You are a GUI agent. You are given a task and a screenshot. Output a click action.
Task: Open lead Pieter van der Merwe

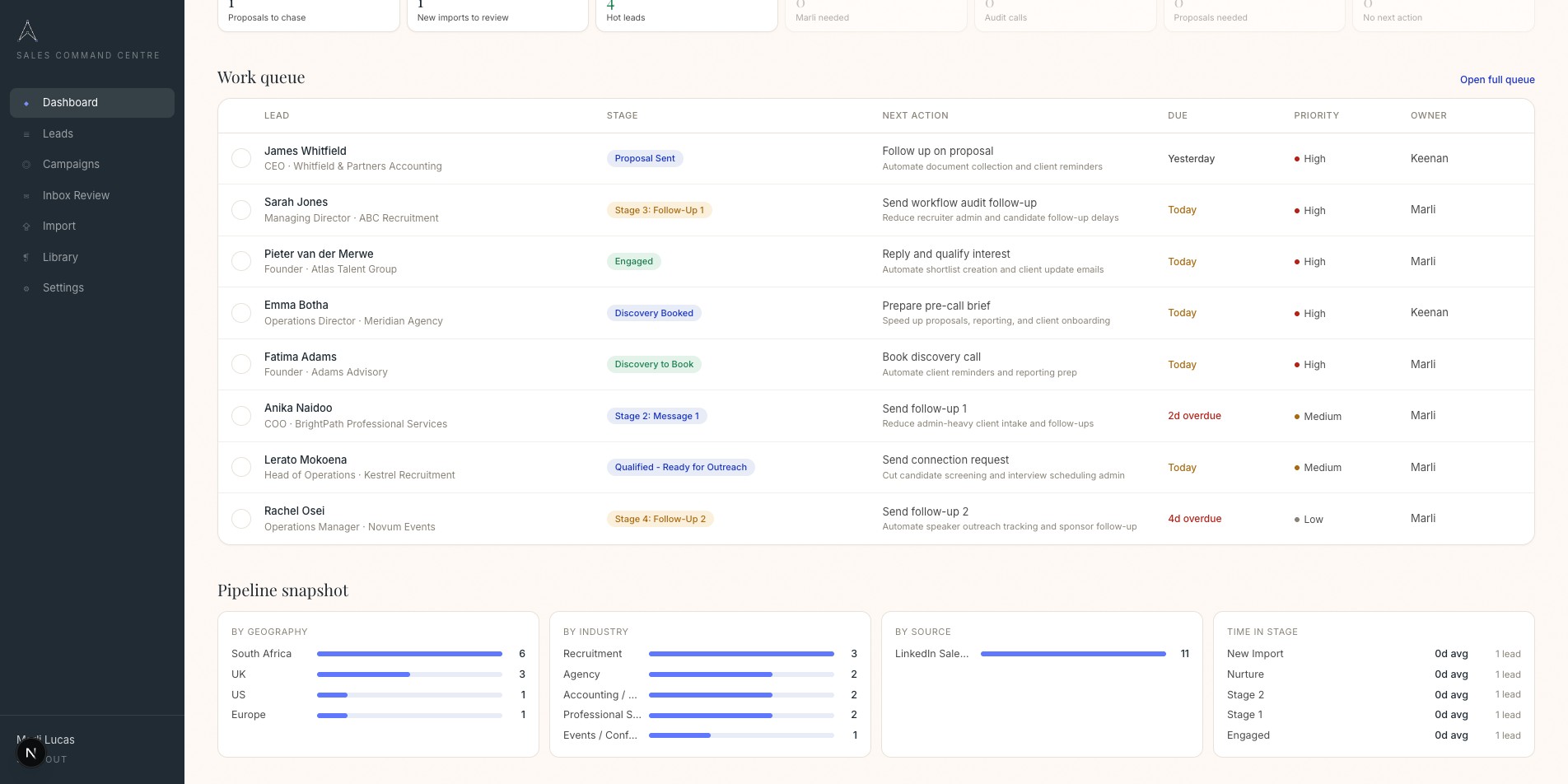pos(319,254)
